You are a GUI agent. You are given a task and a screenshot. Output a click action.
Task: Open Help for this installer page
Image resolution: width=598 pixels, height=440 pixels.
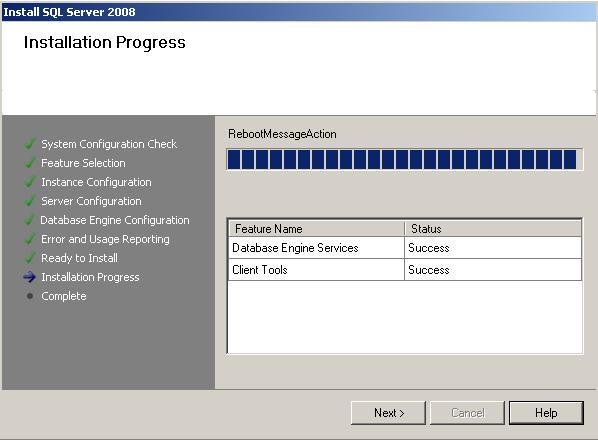[546, 413]
